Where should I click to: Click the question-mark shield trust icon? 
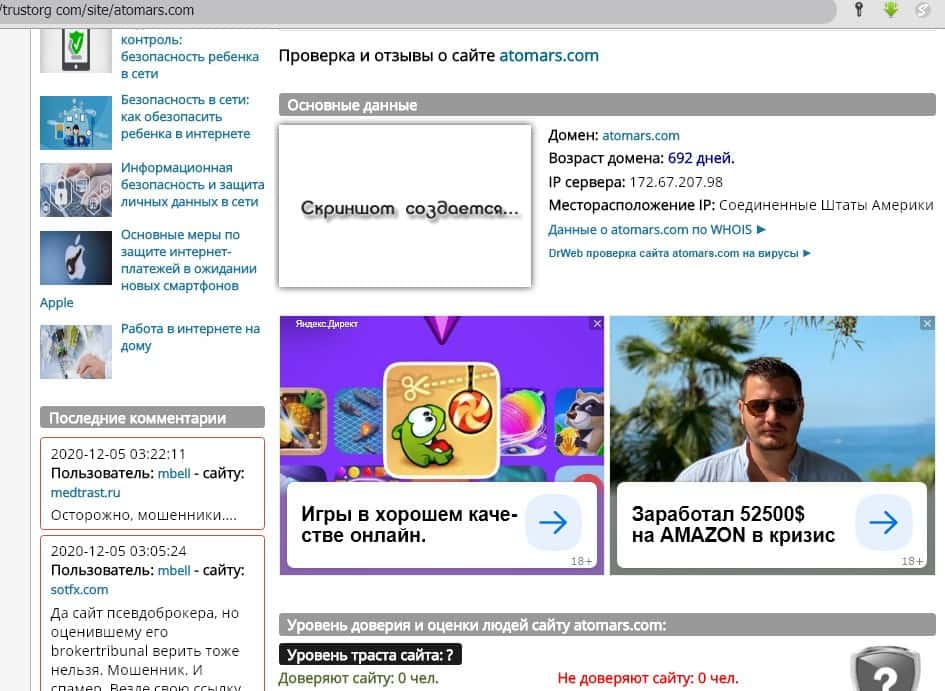tap(885, 669)
